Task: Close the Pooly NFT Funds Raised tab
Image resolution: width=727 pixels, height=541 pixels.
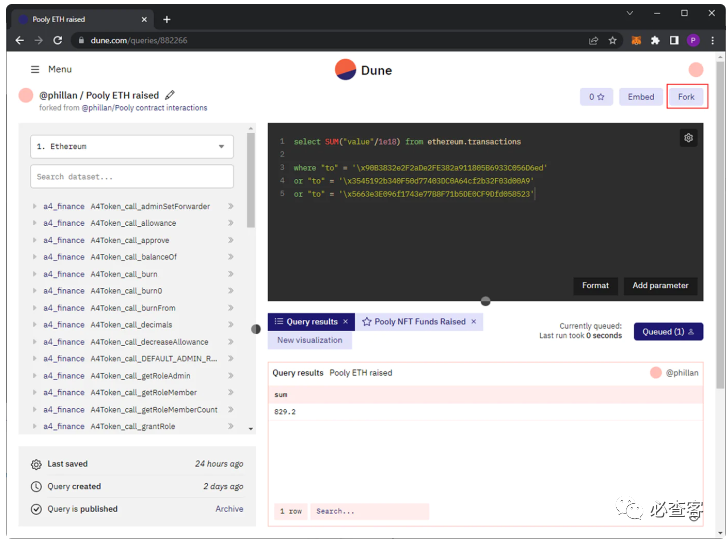Action: (473, 322)
